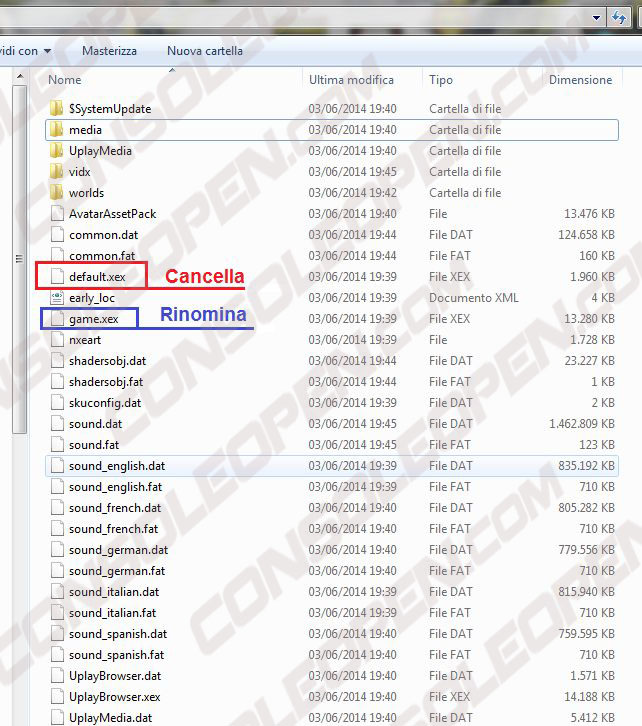Screen dimensions: 642x726
Task: Click the 1.462.809 KB size of sound.dat
Action: 582,424
